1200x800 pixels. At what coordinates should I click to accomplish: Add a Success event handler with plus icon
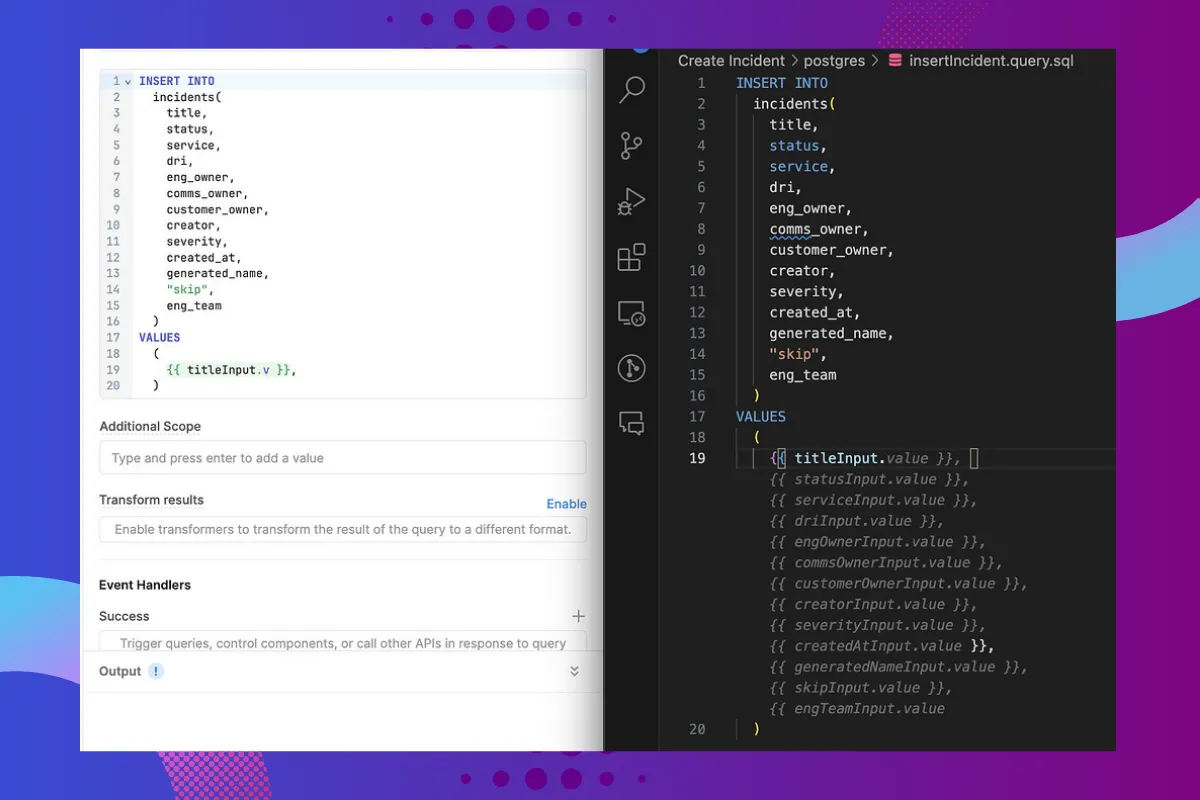(578, 616)
